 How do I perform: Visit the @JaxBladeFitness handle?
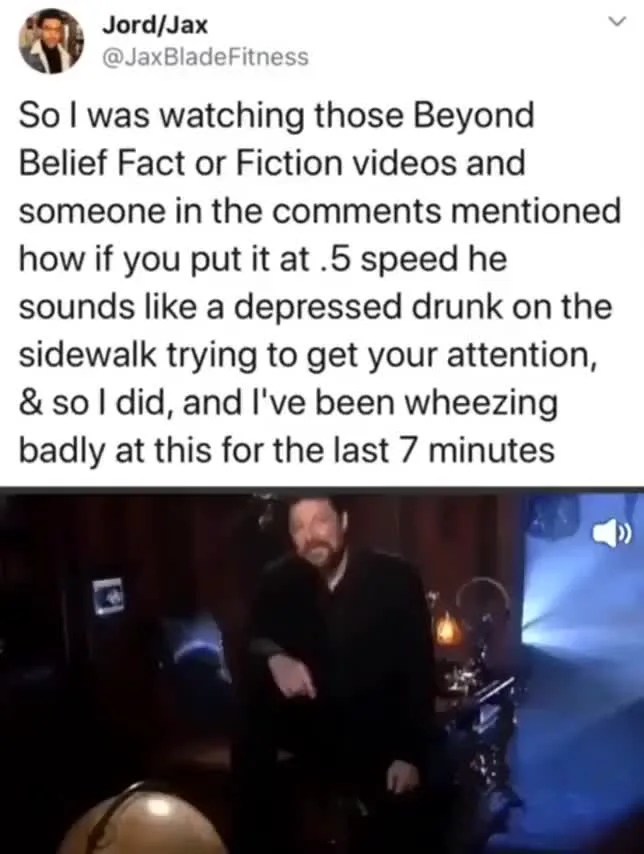point(205,57)
